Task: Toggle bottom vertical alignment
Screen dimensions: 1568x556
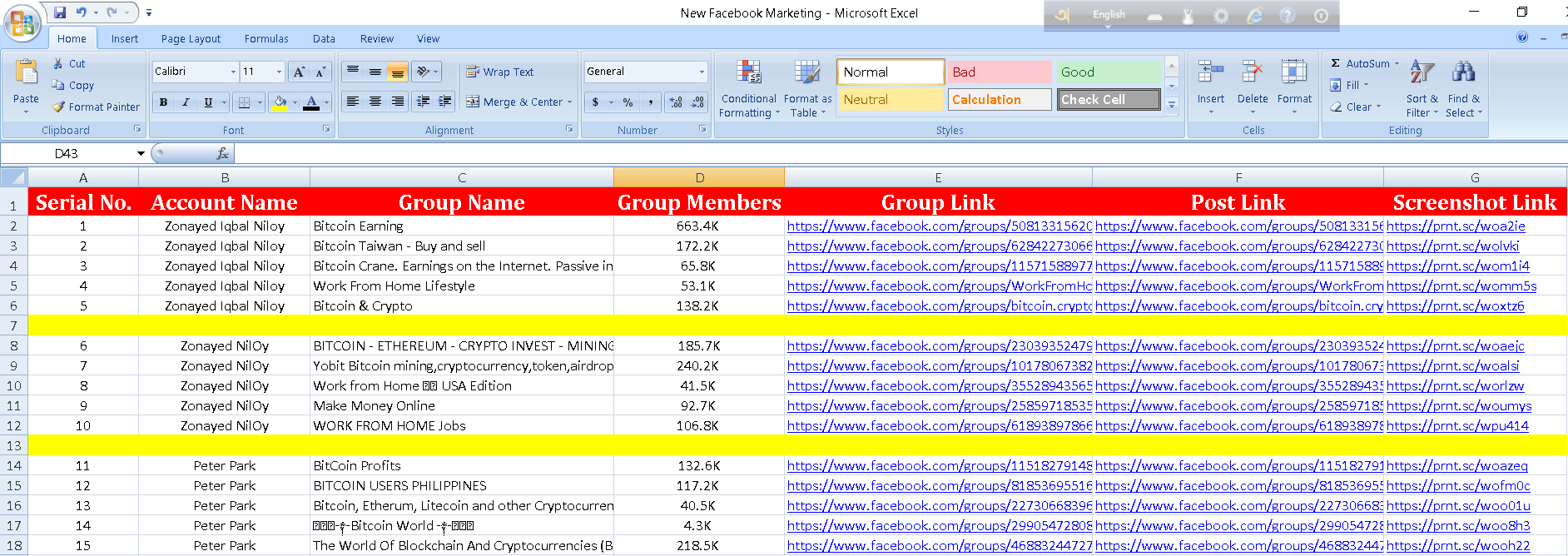Action: [398, 72]
